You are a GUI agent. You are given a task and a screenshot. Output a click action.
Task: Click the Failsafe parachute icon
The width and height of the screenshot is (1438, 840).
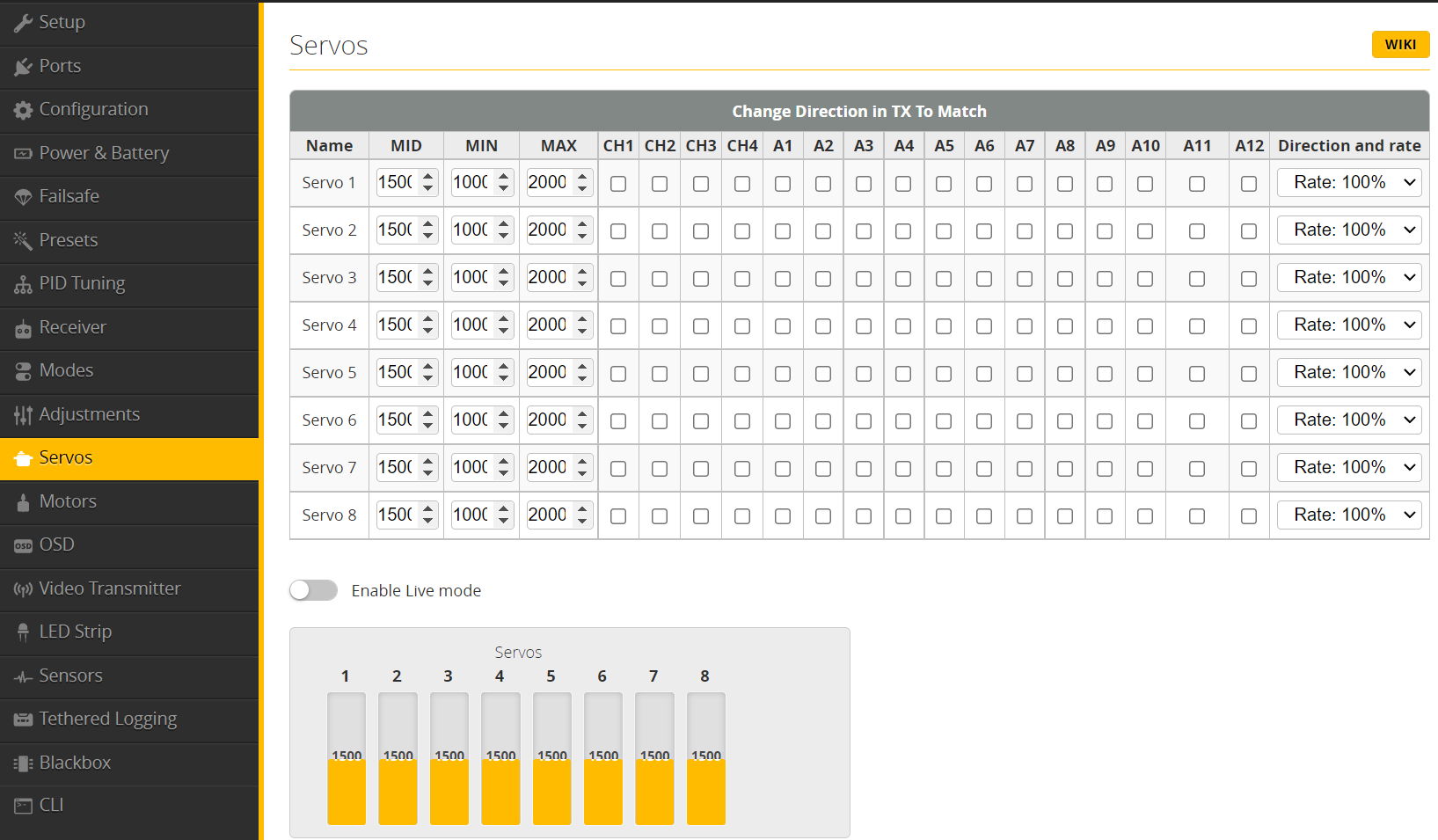(23, 197)
